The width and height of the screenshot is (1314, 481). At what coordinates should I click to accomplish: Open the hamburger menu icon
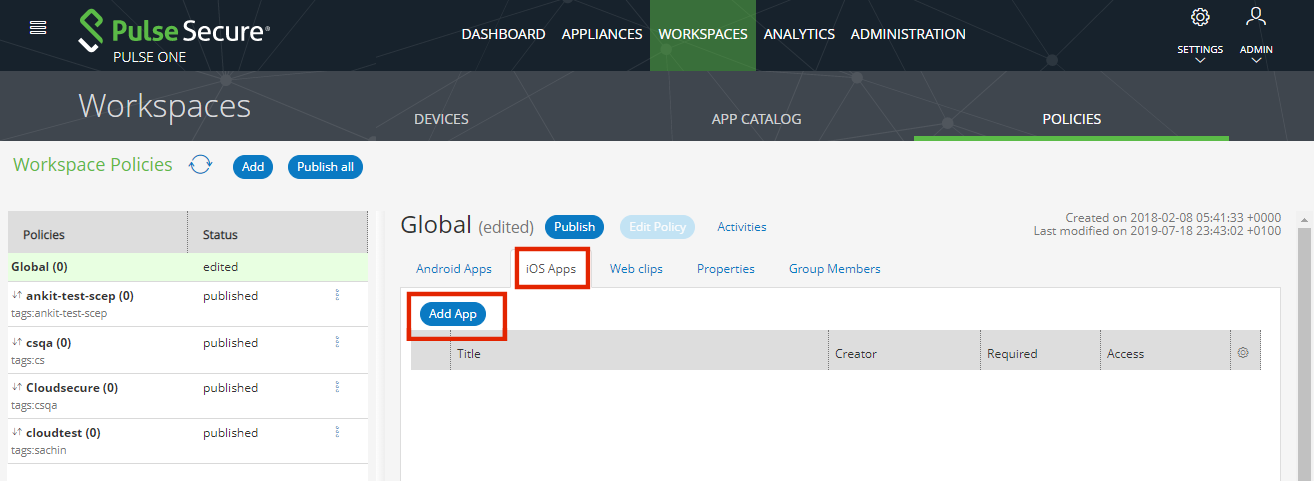pos(38,28)
